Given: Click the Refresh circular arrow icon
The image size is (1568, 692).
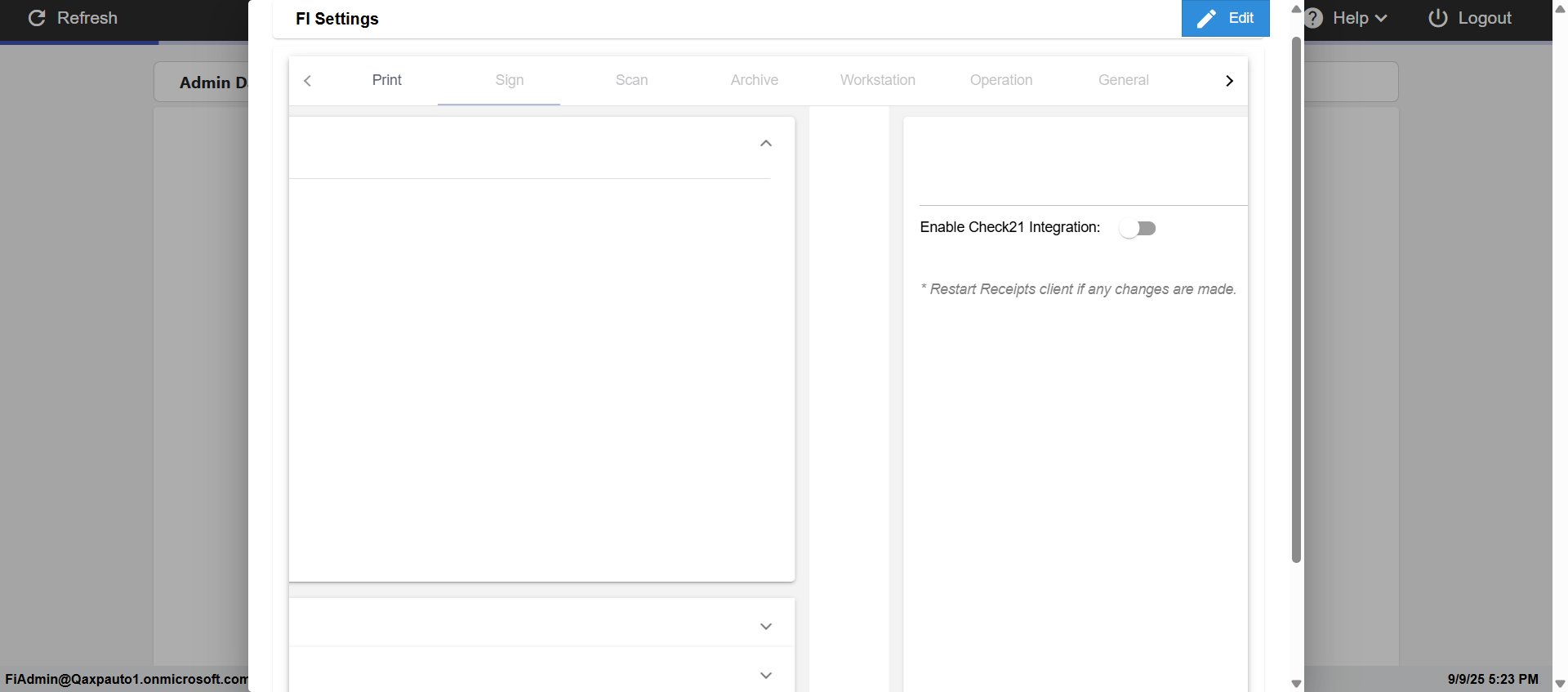Looking at the screenshot, I should 37,18.
